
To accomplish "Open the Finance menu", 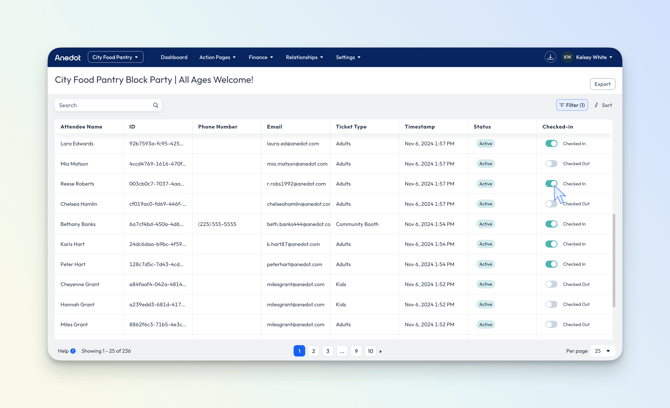I will tap(260, 57).
